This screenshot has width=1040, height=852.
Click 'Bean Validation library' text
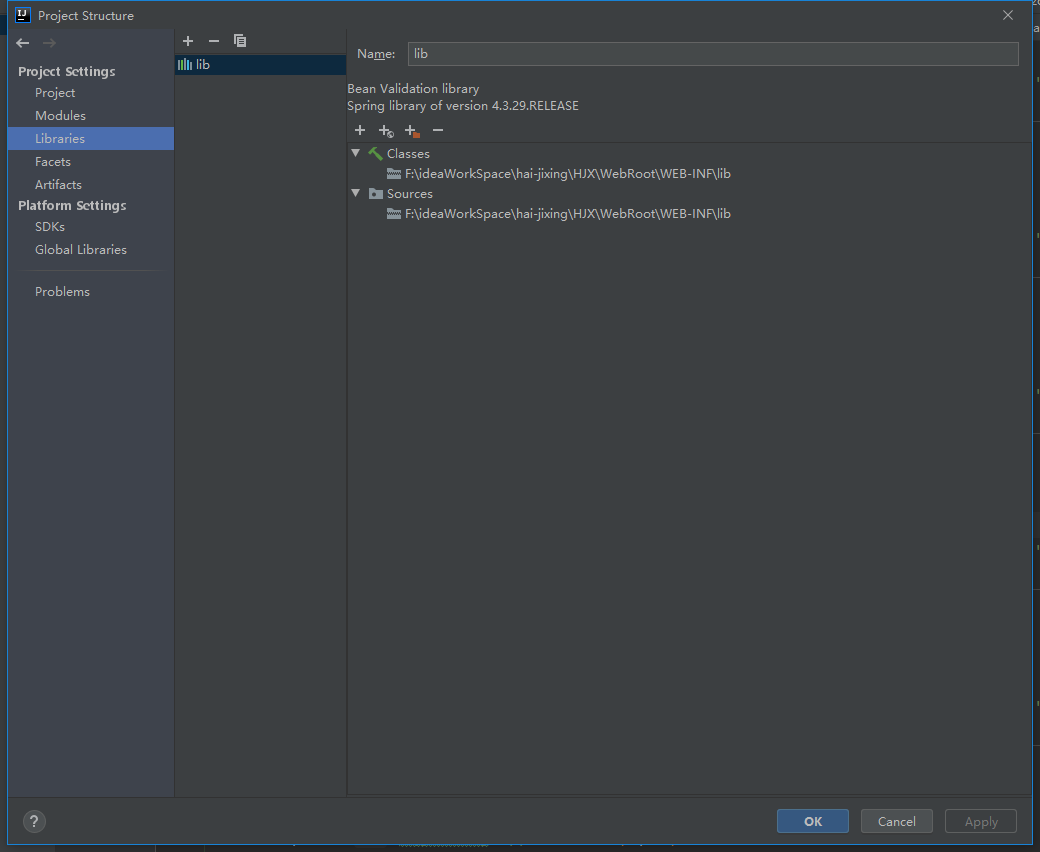(413, 89)
